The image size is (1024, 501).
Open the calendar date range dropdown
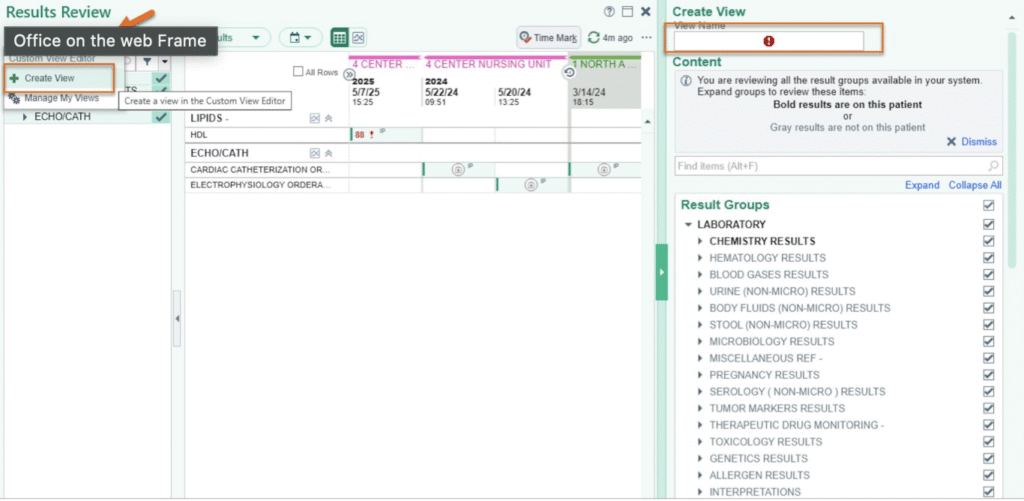click(300, 38)
